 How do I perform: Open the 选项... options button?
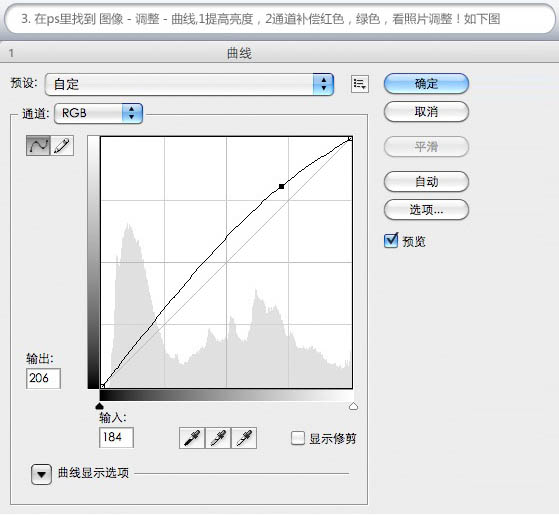tap(426, 210)
